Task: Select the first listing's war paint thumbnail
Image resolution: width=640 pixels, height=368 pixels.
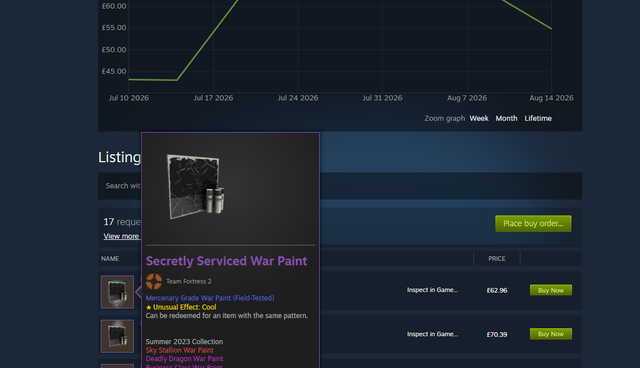Action: point(117,292)
